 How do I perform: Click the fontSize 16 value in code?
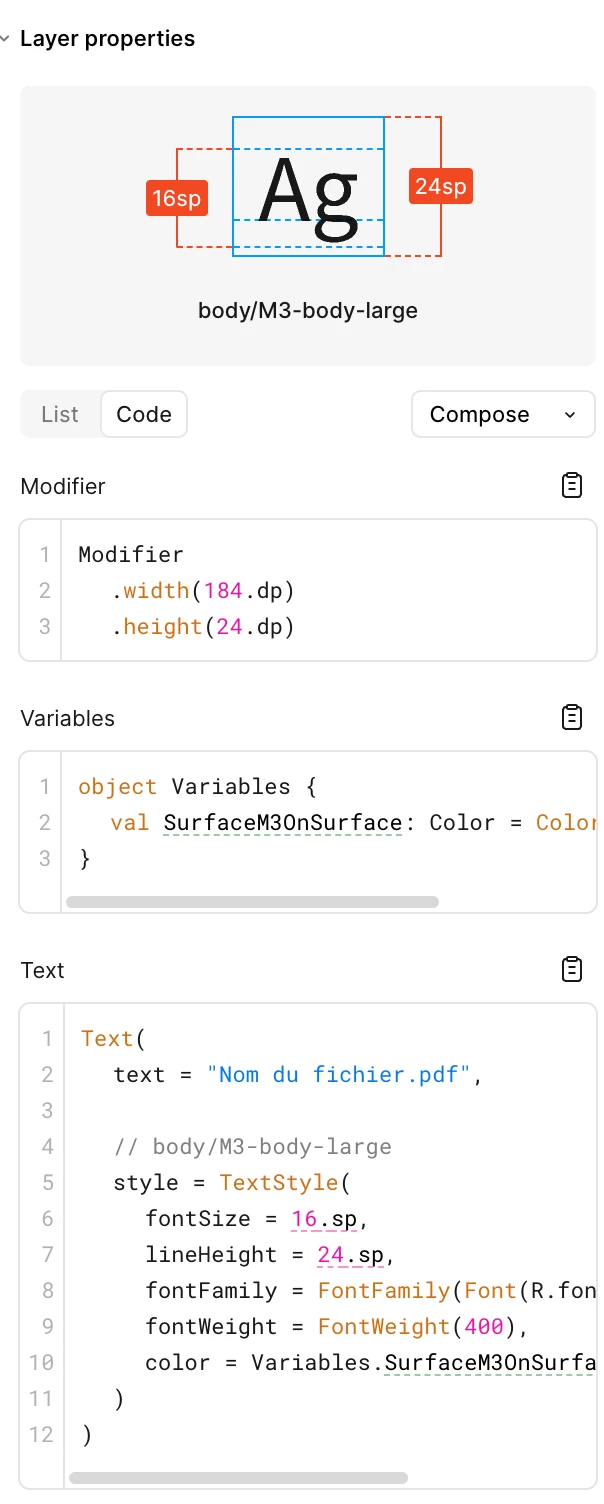point(304,1218)
